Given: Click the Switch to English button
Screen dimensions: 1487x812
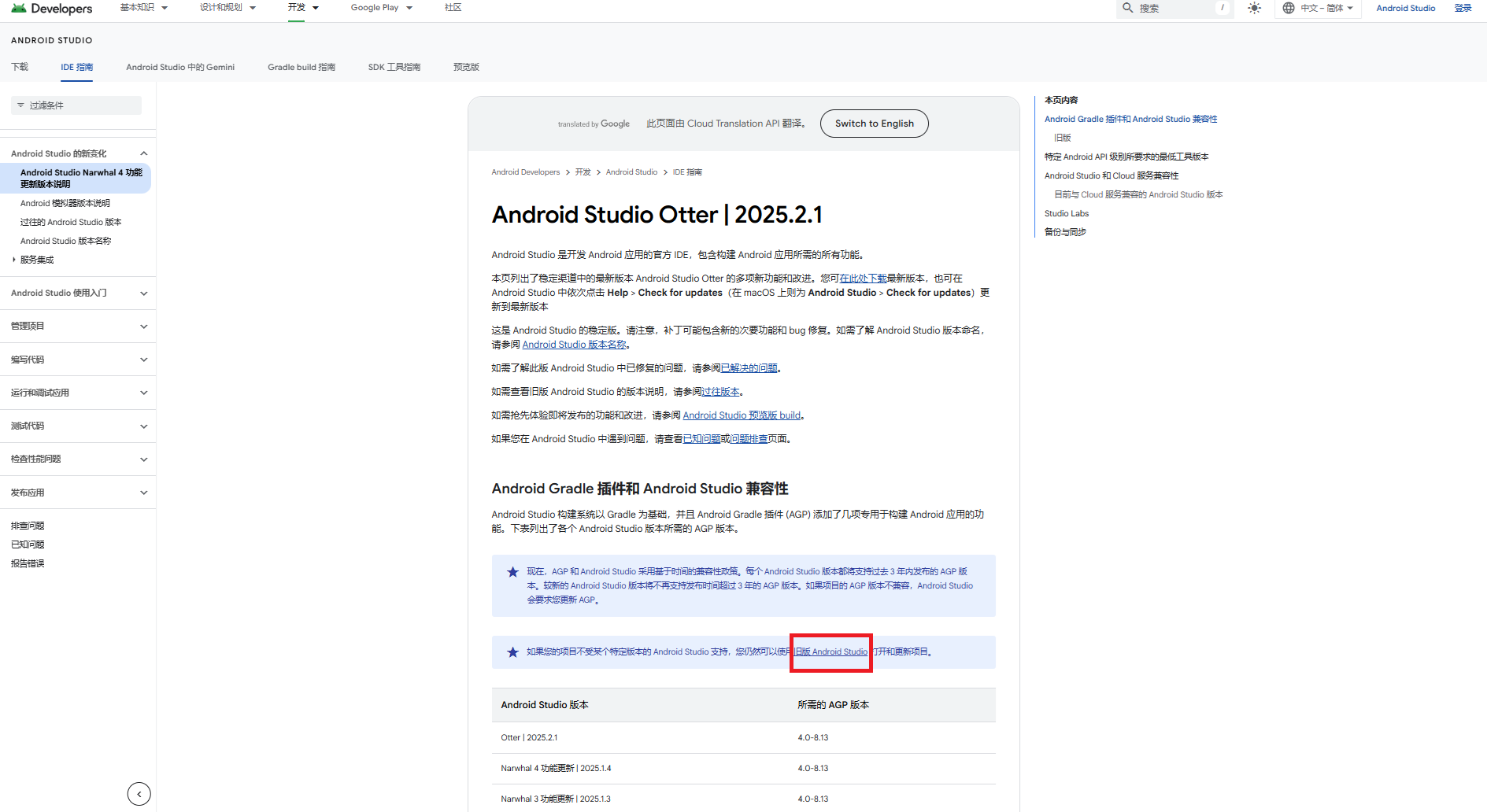Looking at the screenshot, I should click(x=874, y=124).
